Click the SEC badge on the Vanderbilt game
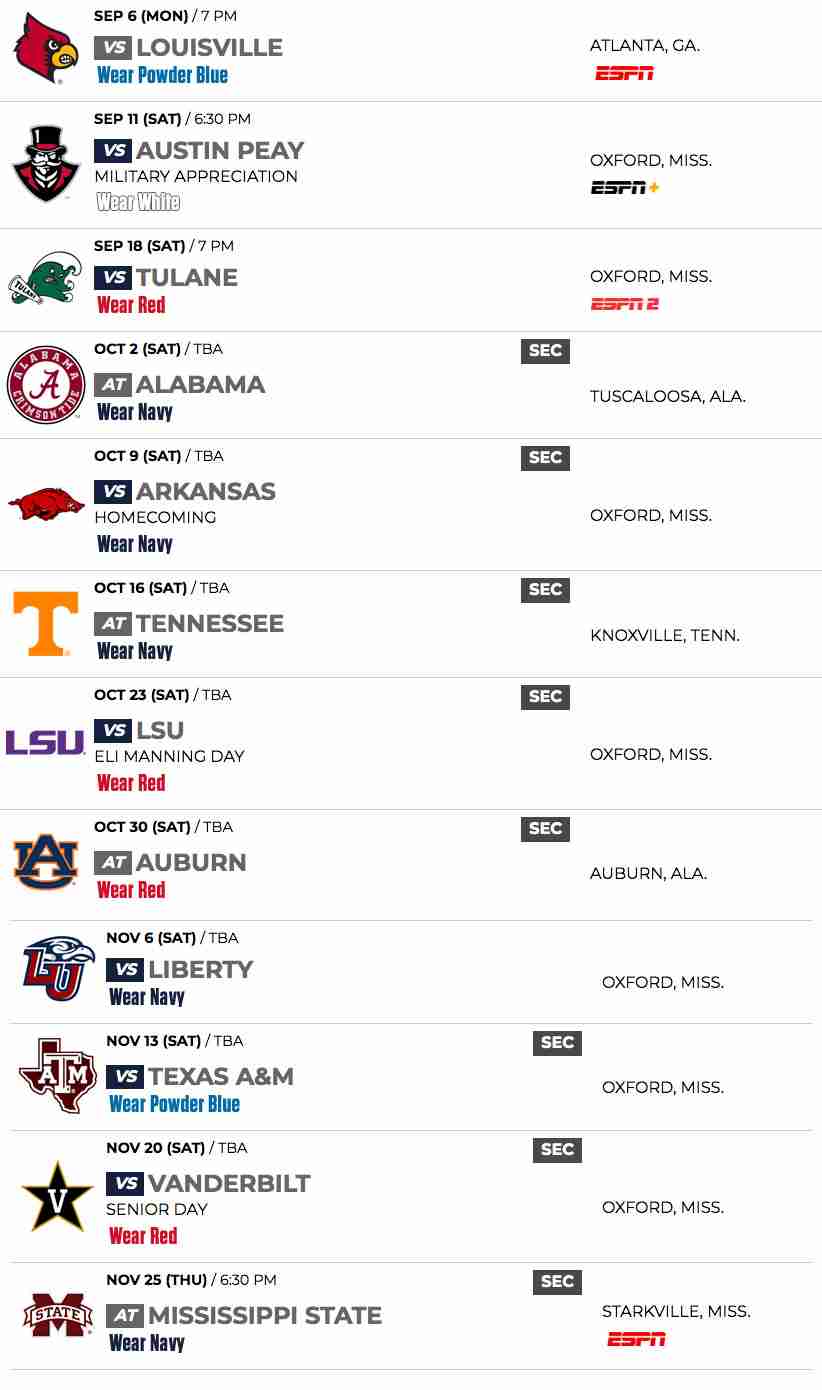822x1390 pixels. (557, 1149)
